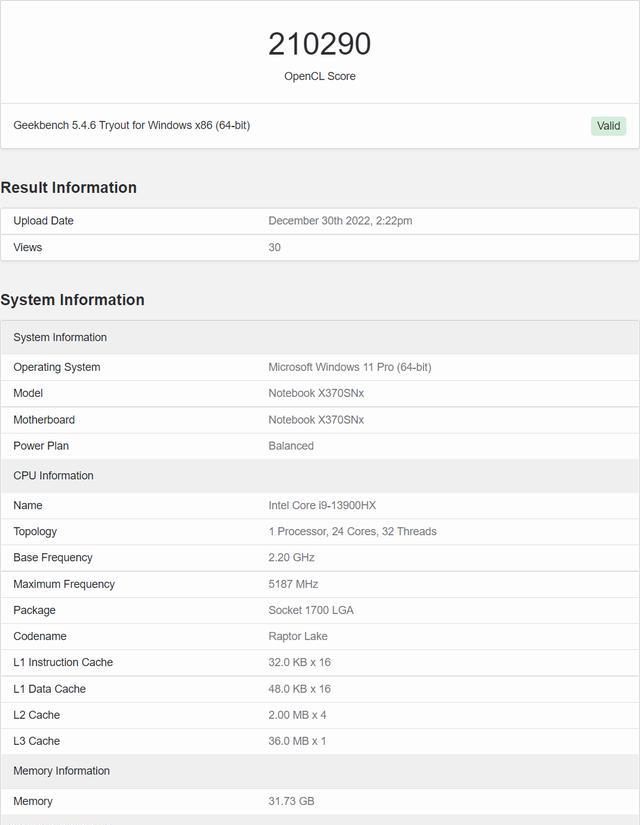Click the Socket 1700 LGA package value
The image size is (640, 825).
pos(311,610)
